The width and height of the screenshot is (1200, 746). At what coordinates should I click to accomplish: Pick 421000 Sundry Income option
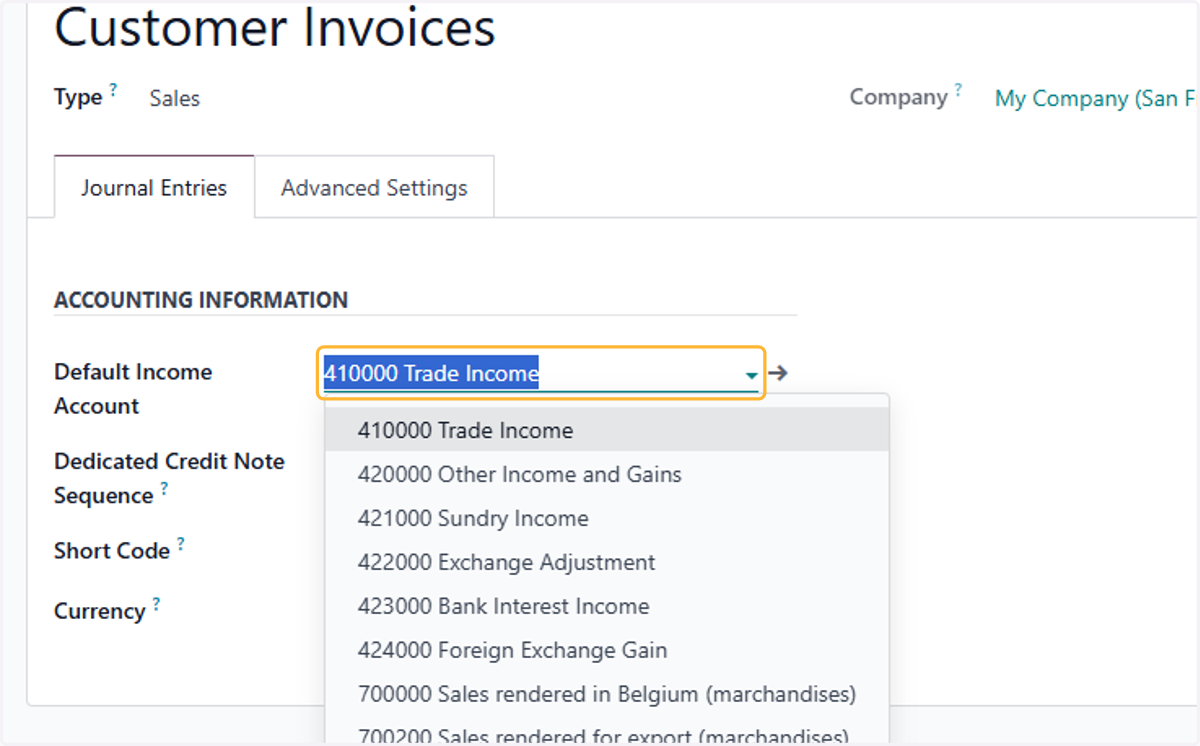pyautogui.click(x=607, y=518)
